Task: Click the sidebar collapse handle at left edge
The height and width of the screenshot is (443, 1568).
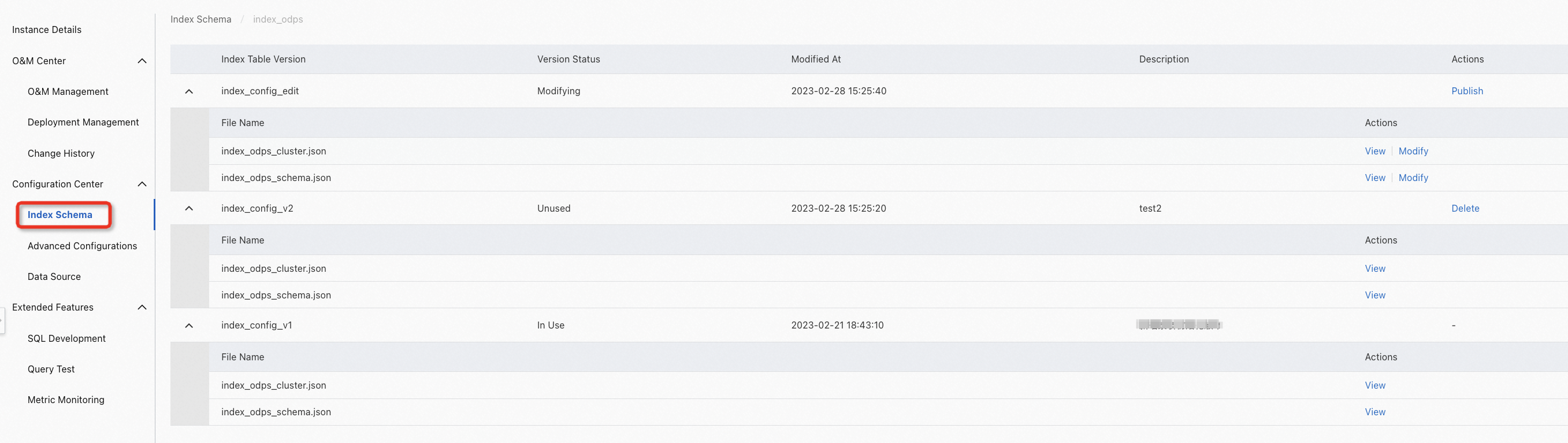Action: click(2, 320)
